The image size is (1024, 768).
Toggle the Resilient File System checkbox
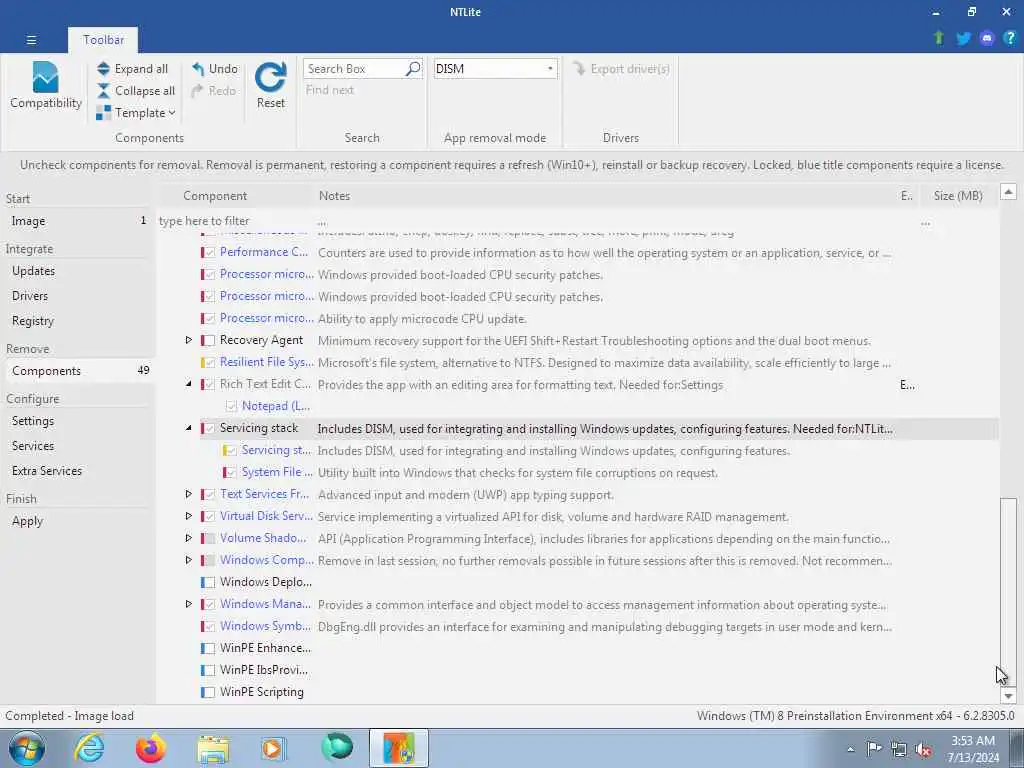210,362
